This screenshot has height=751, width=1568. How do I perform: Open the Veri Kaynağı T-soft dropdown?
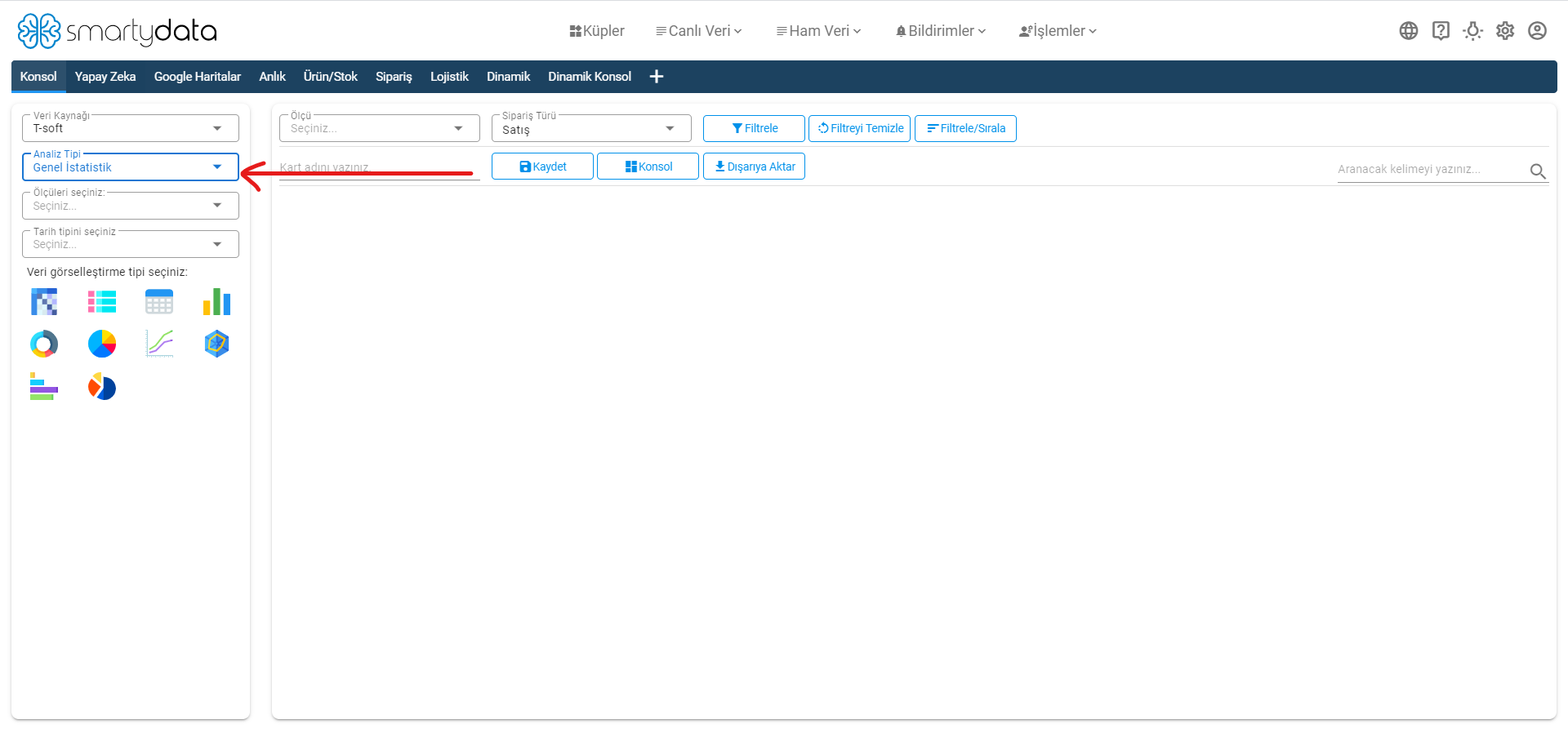(x=131, y=128)
